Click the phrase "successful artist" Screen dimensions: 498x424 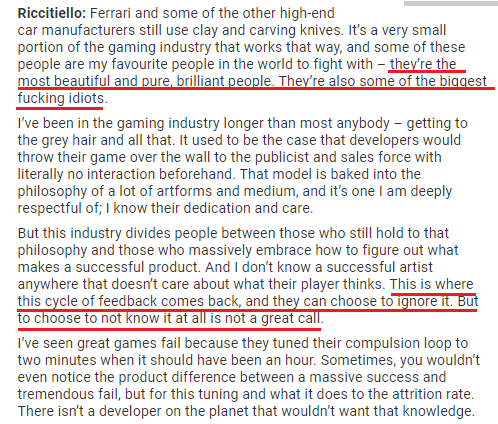tap(379, 267)
